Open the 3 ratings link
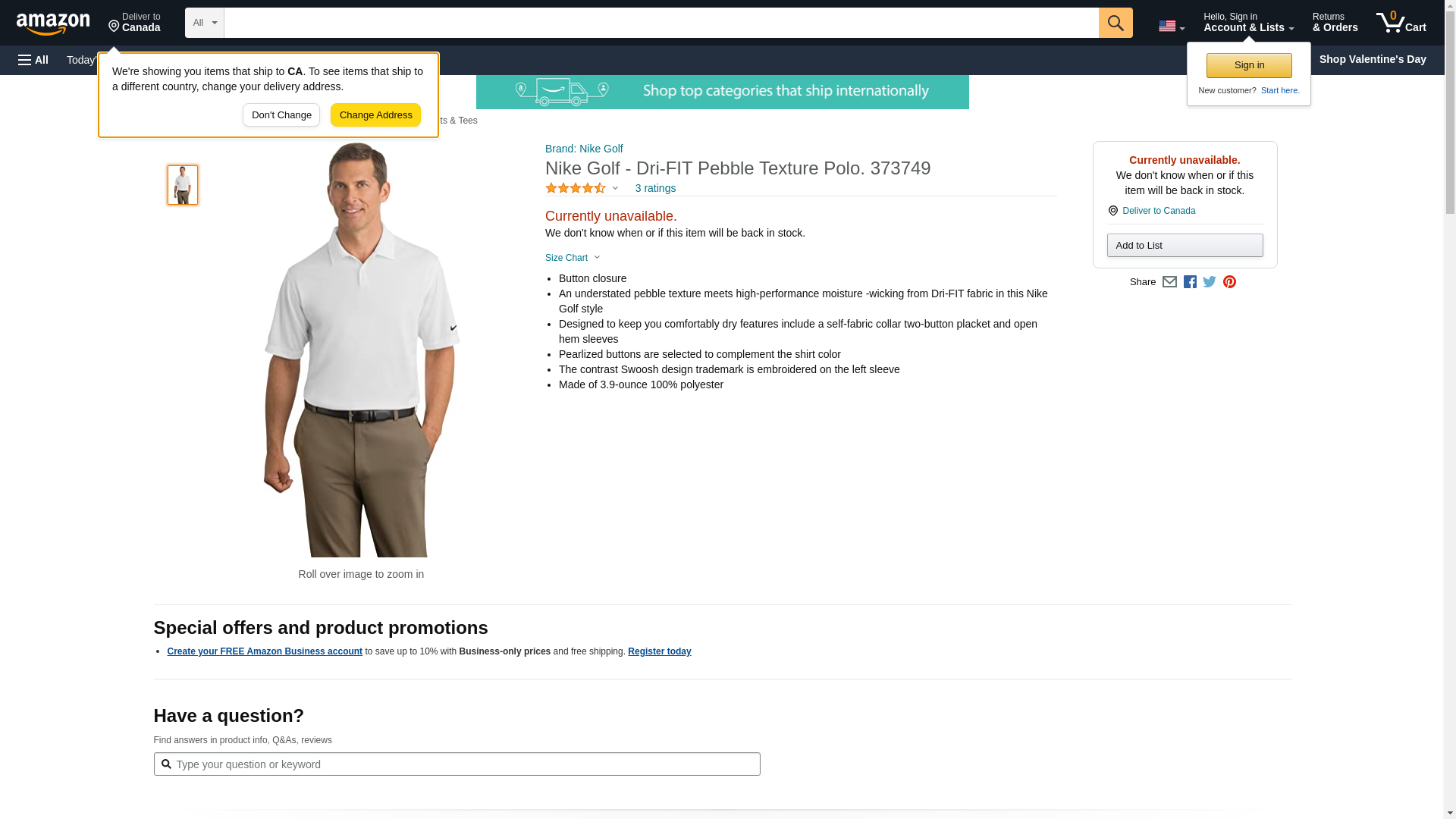 click(655, 188)
